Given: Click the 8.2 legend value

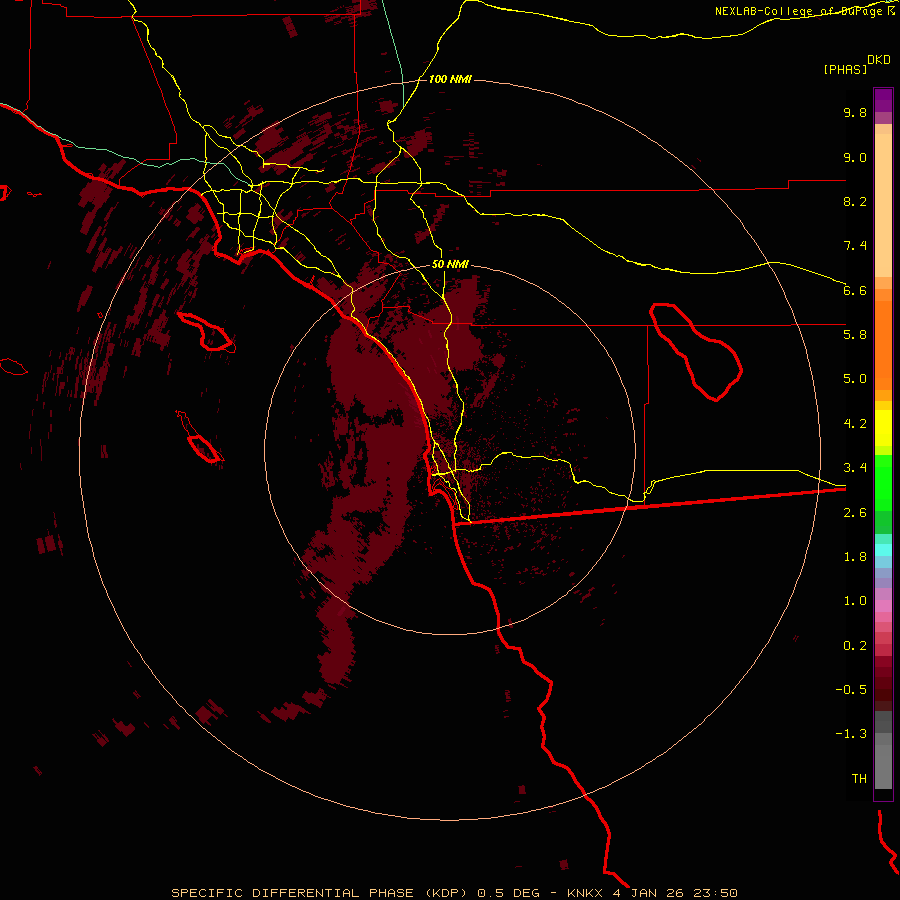Looking at the screenshot, I should click(855, 201).
